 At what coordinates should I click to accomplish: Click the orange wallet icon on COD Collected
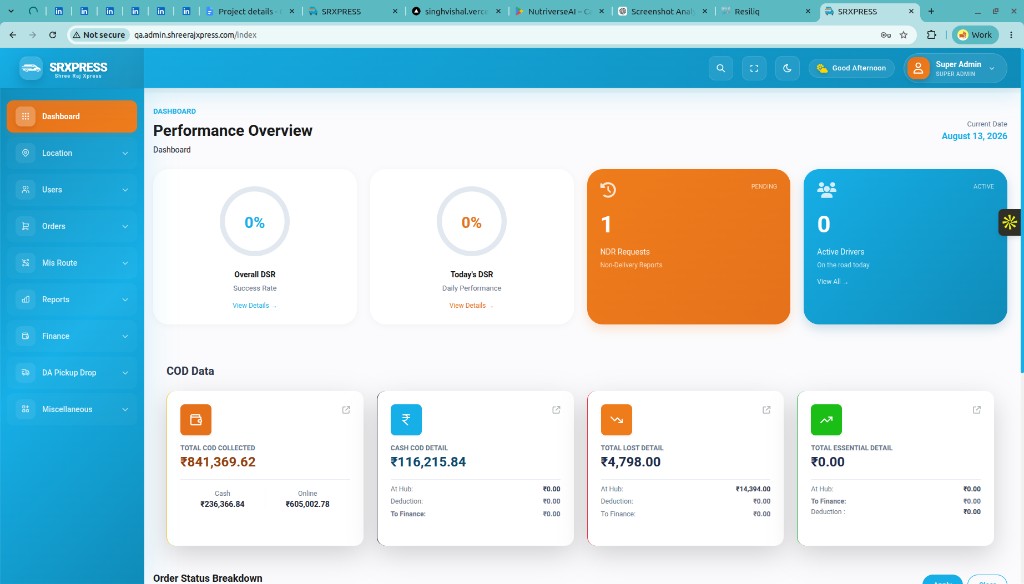point(196,419)
